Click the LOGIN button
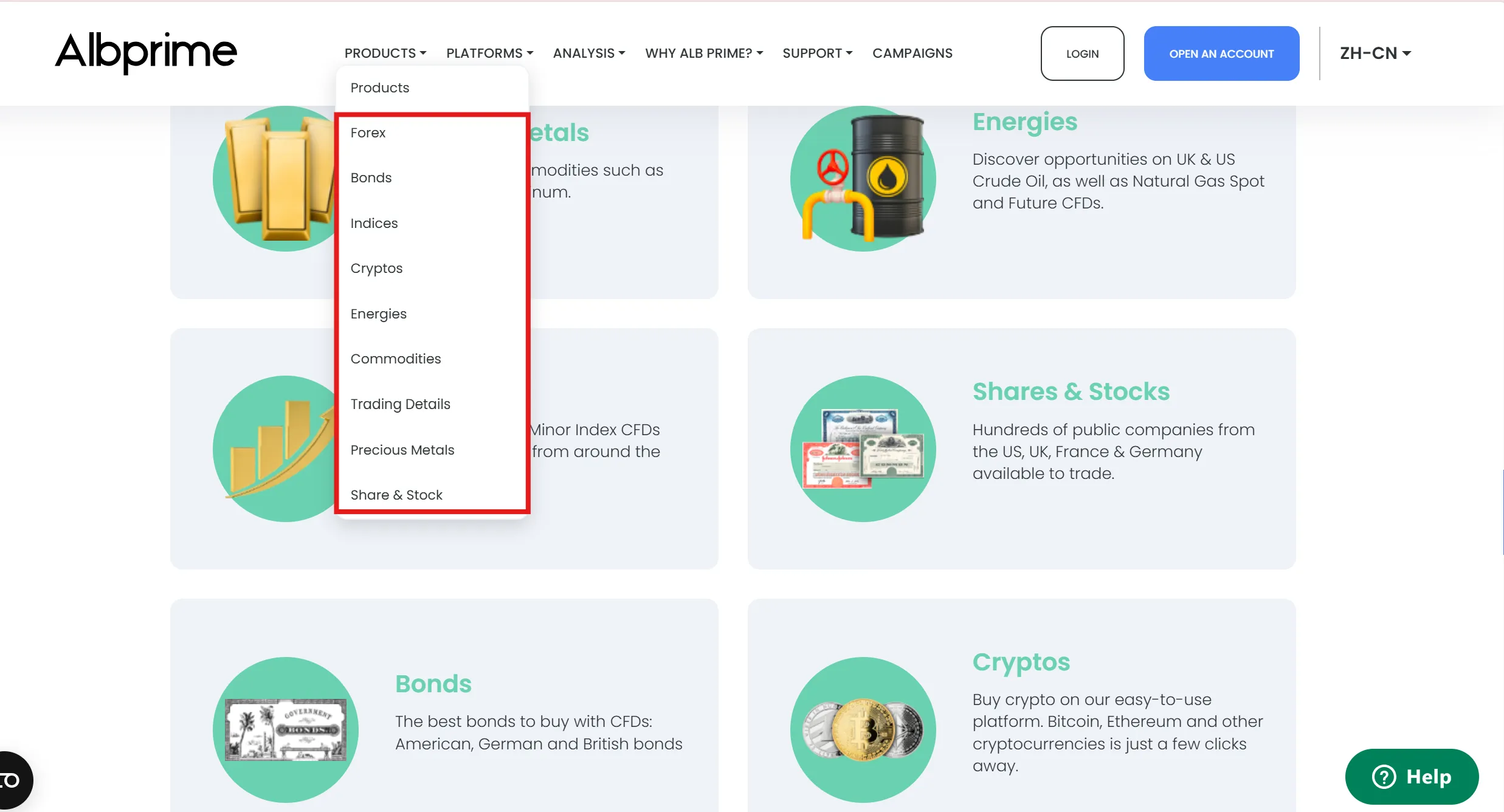Viewport: 1504px width, 812px height. coord(1082,53)
